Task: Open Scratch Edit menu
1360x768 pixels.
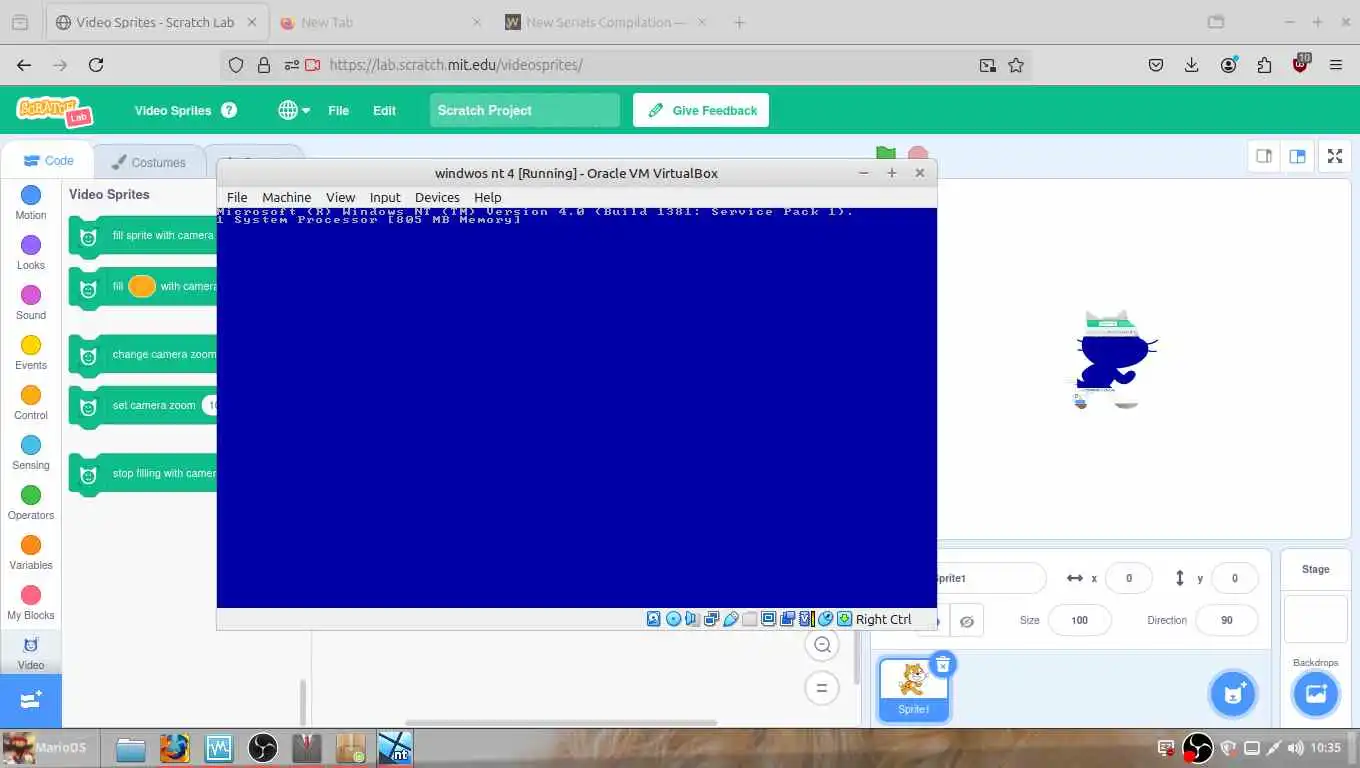Action: click(x=385, y=110)
